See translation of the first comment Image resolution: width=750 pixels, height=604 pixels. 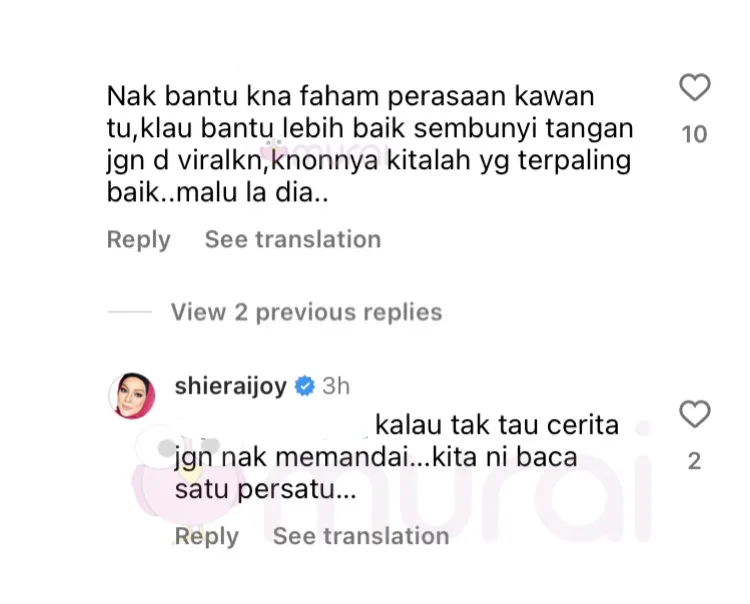[x=293, y=239]
